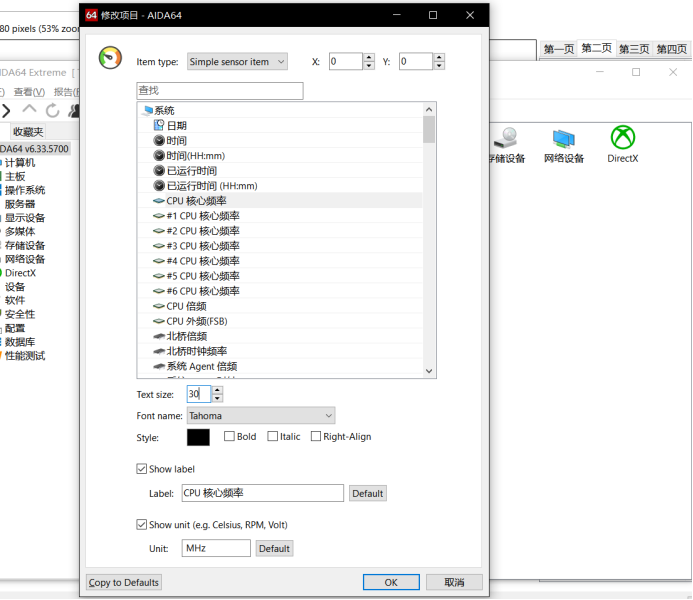Expand the Font name Tahoma dropdown
693x600 pixels.
[x=260, y=416]
